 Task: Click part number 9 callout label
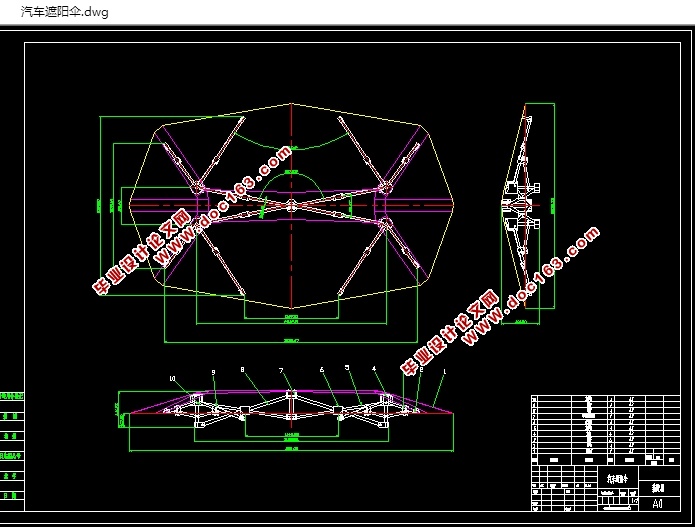tap(213, 372)
